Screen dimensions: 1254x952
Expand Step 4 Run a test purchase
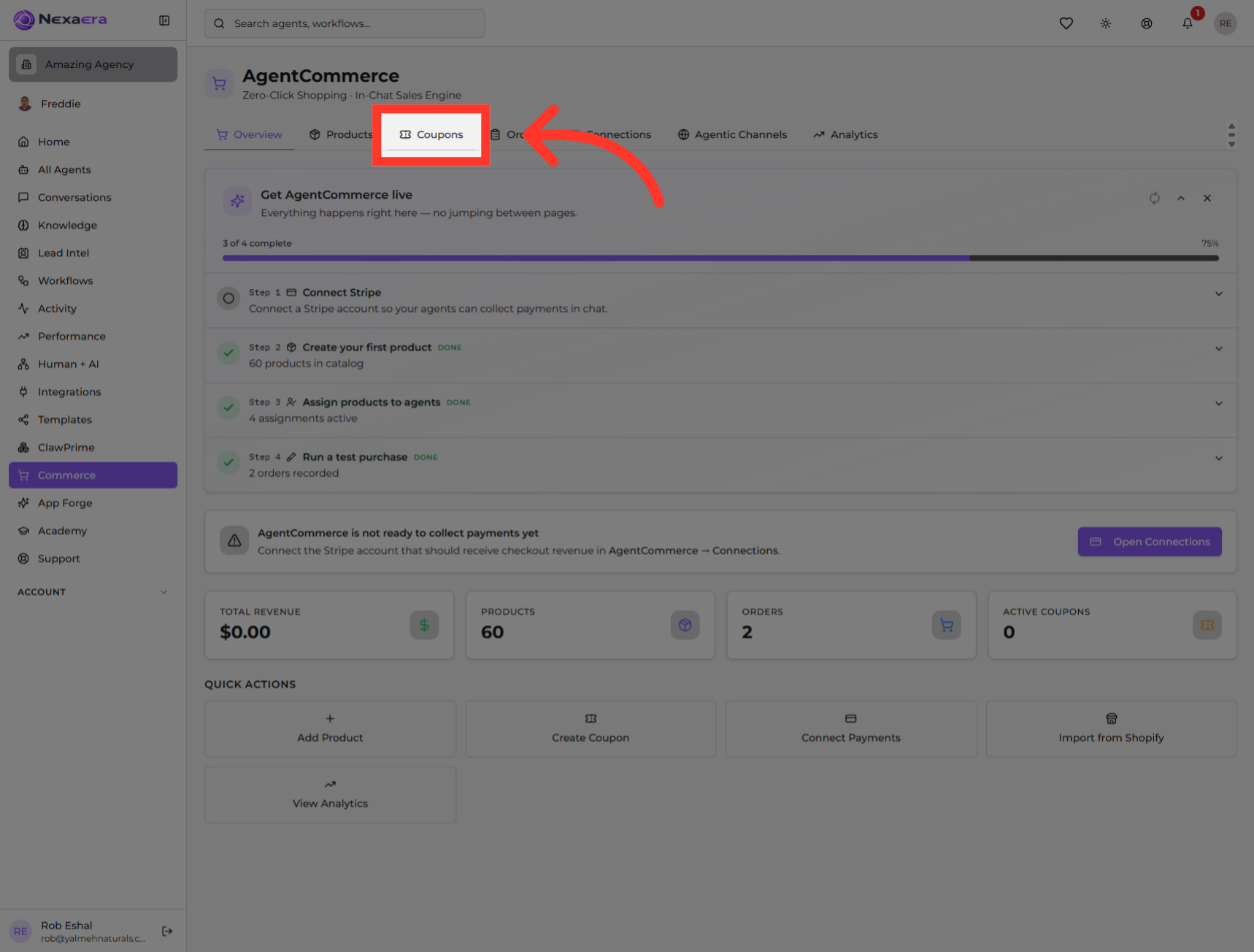[x=1218, y=458]
